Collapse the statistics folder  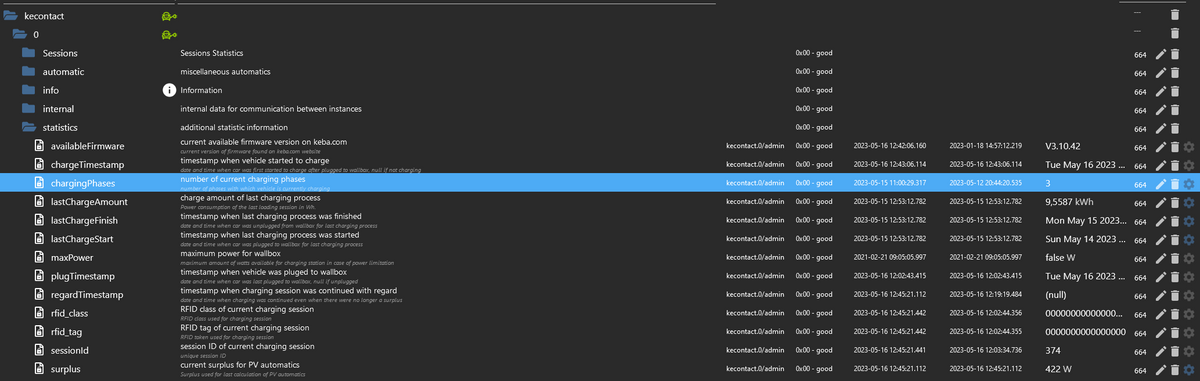[x=29, y=128]
